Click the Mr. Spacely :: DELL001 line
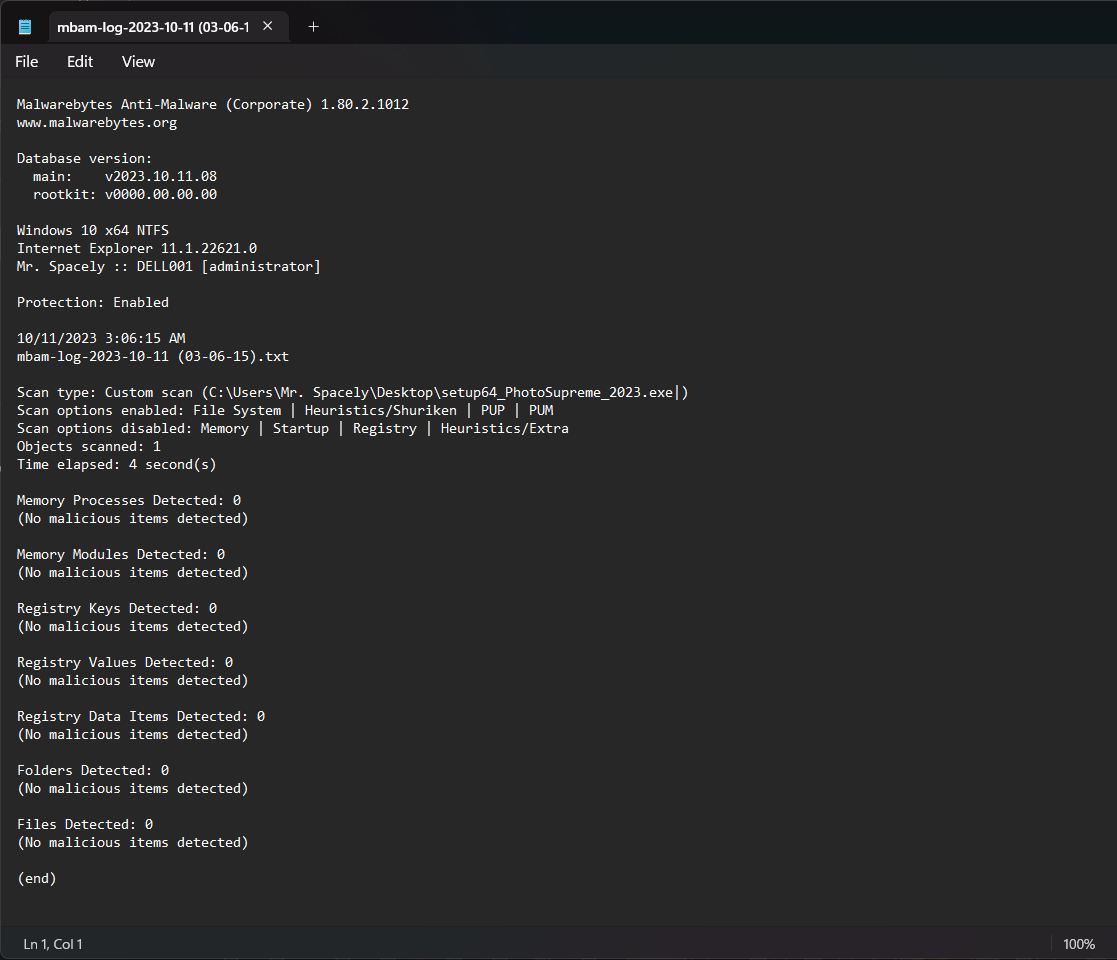1117x960 pixels. tap(169, 266)
